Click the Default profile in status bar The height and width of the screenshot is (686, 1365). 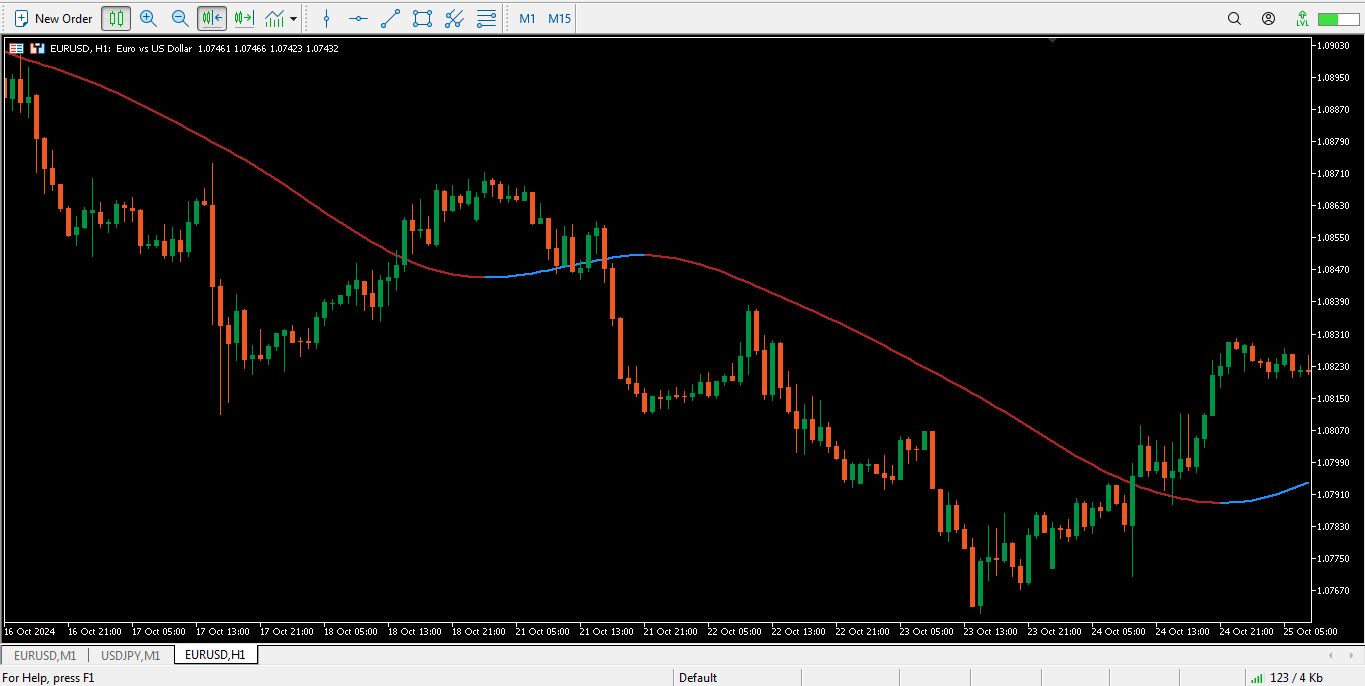698,677
